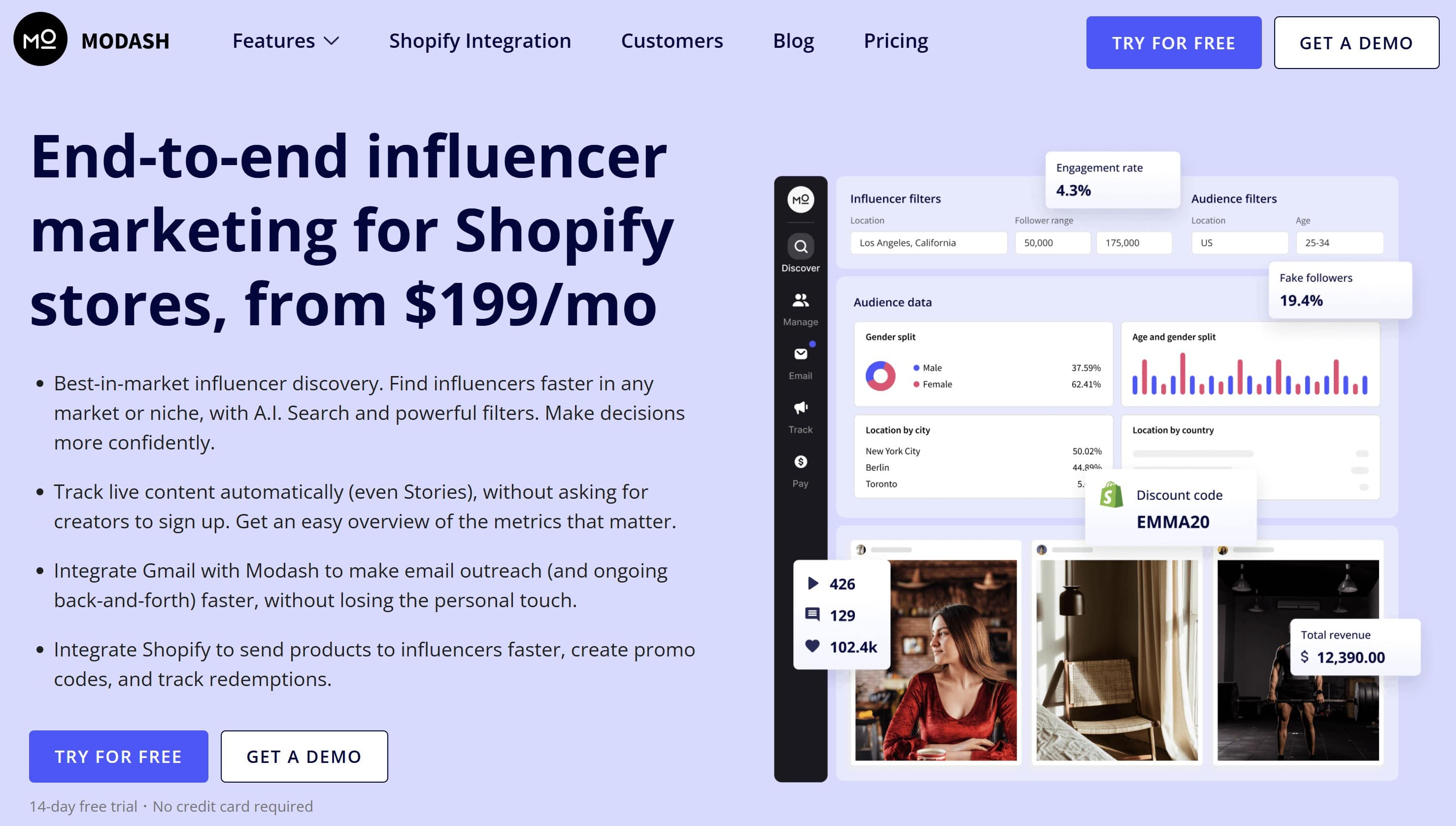Open the Customers nav link
The height and width of the screenshot is (826, 1456).
[x=672, y=41]
